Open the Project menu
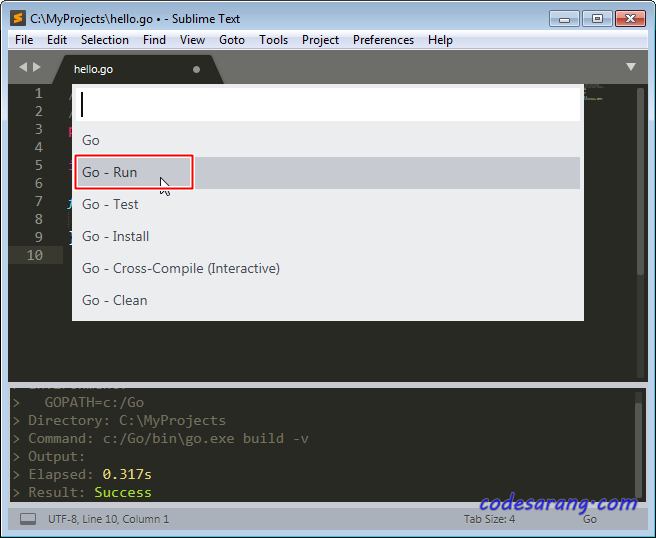Image resolution: width=656 pixels, height=538 pixels. pos(320,40)
